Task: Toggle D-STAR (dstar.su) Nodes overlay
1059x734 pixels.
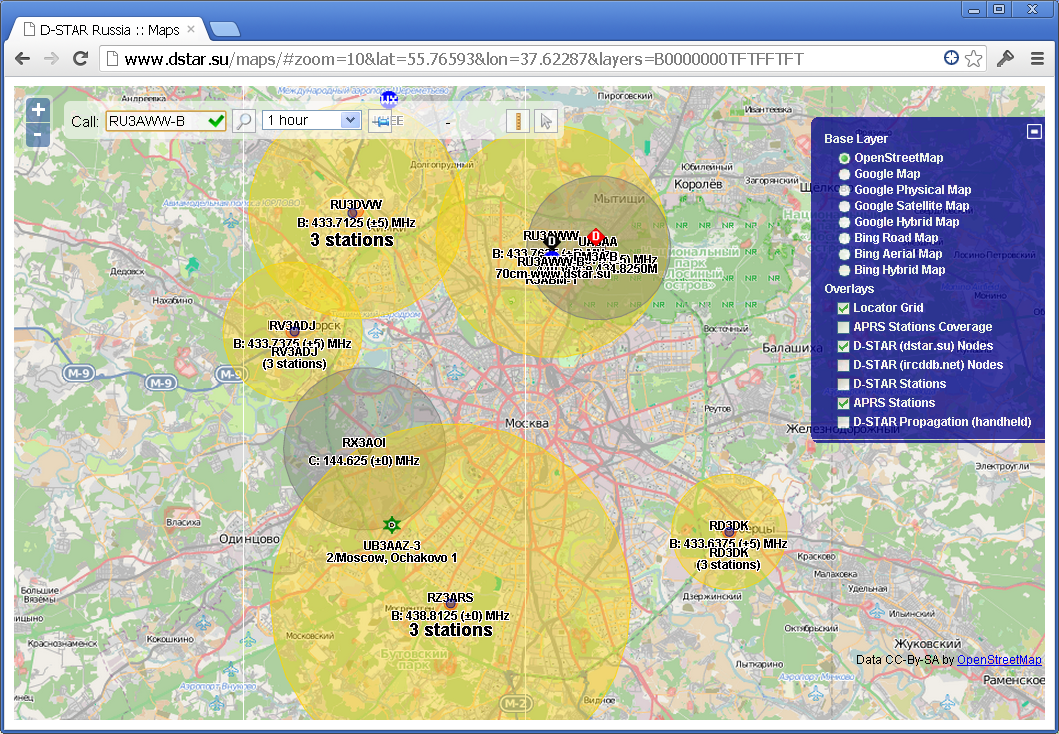Action: pyautogui.click(x=843, y=346)
